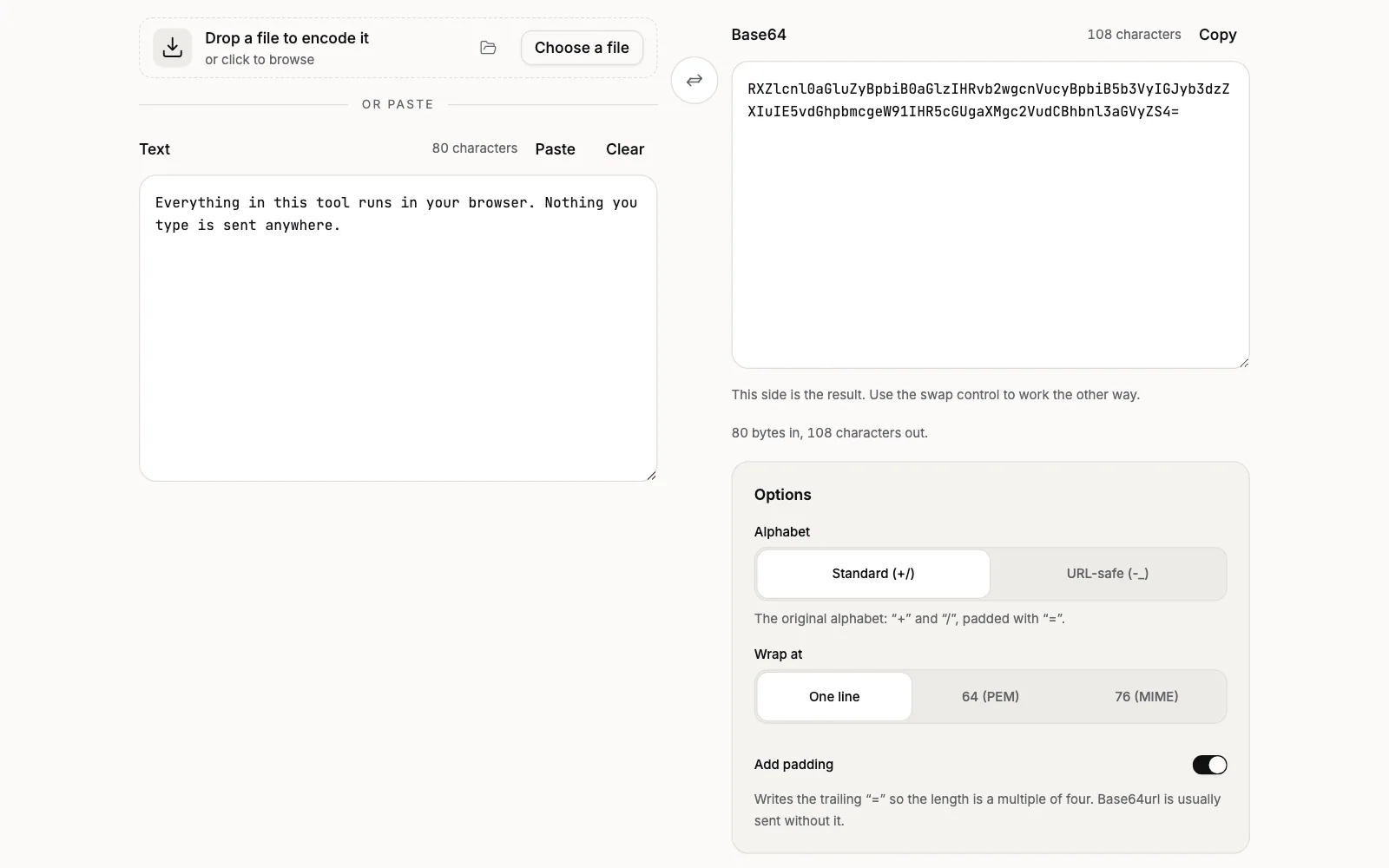
Task: Toggle the Add padding switch
Action: tap(1209, 765)
